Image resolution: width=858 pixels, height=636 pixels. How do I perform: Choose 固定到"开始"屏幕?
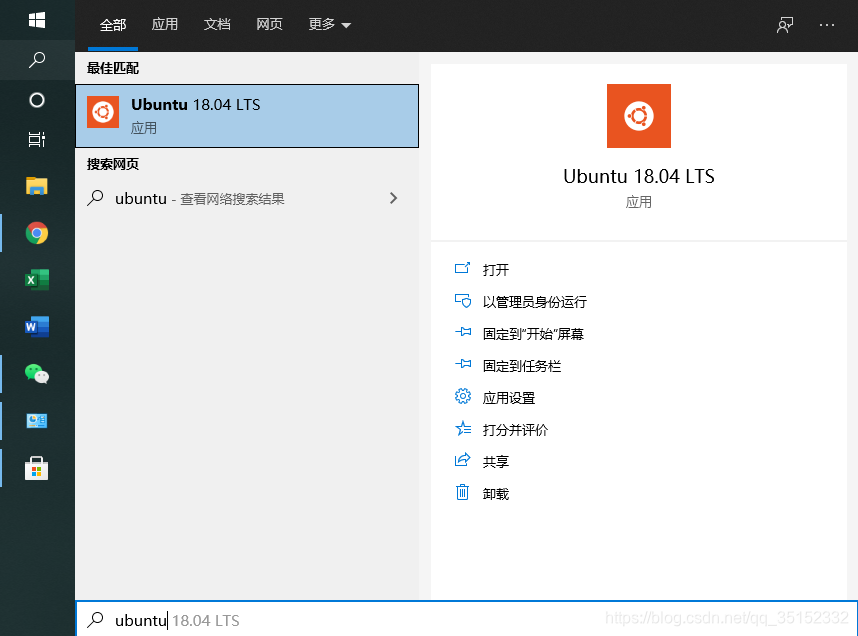pyautogui.click(x=534, y=334)
